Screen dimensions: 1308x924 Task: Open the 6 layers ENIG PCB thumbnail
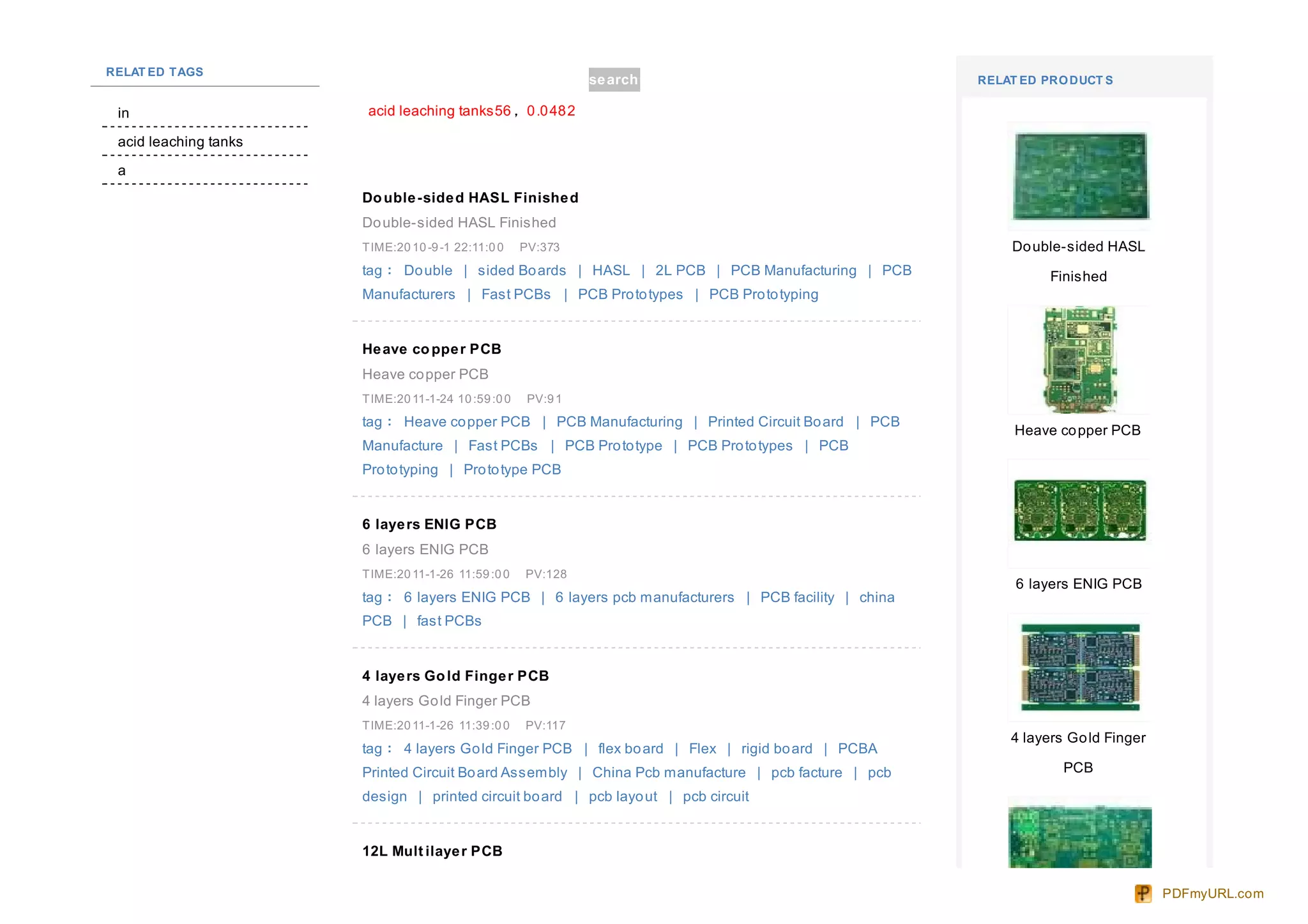pos(1079,511)
